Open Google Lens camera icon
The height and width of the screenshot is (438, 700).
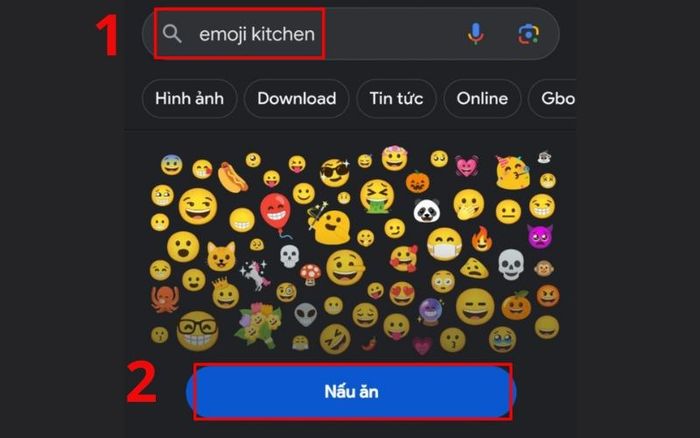(529, 34)
